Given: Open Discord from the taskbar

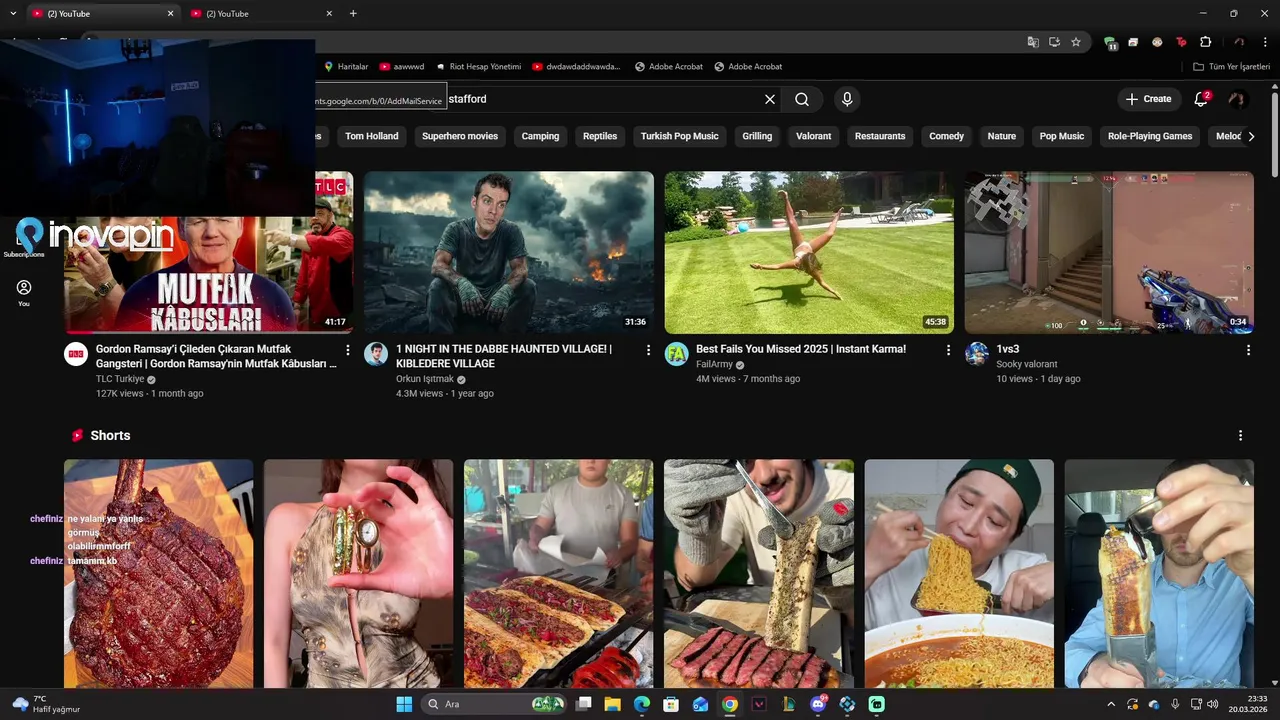Looking at the screenshot, I should (x=818, y=704).
